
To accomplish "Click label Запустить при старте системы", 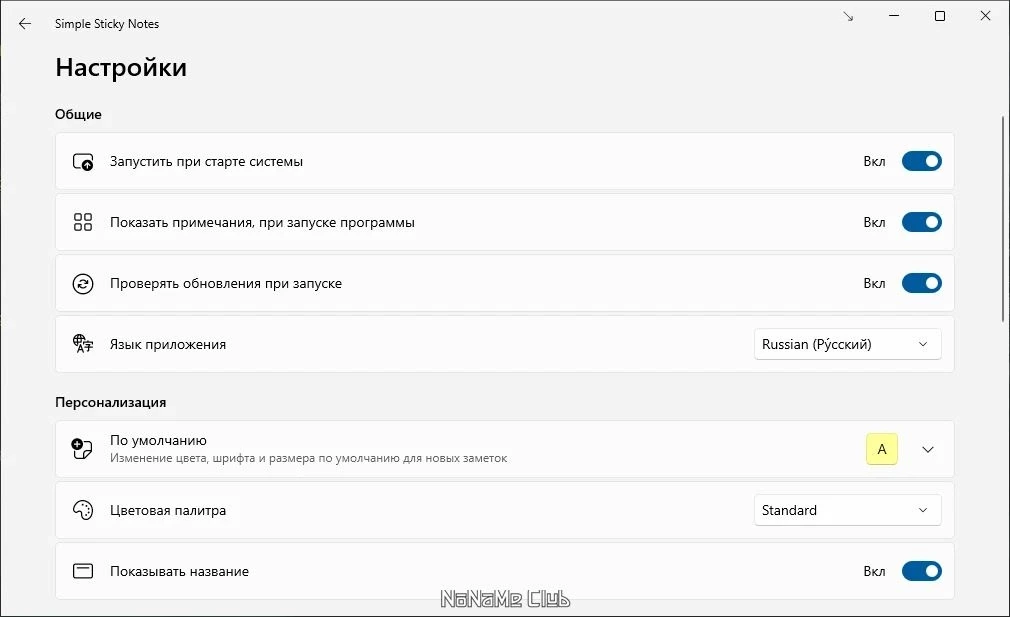I will [x=206, y=162].
